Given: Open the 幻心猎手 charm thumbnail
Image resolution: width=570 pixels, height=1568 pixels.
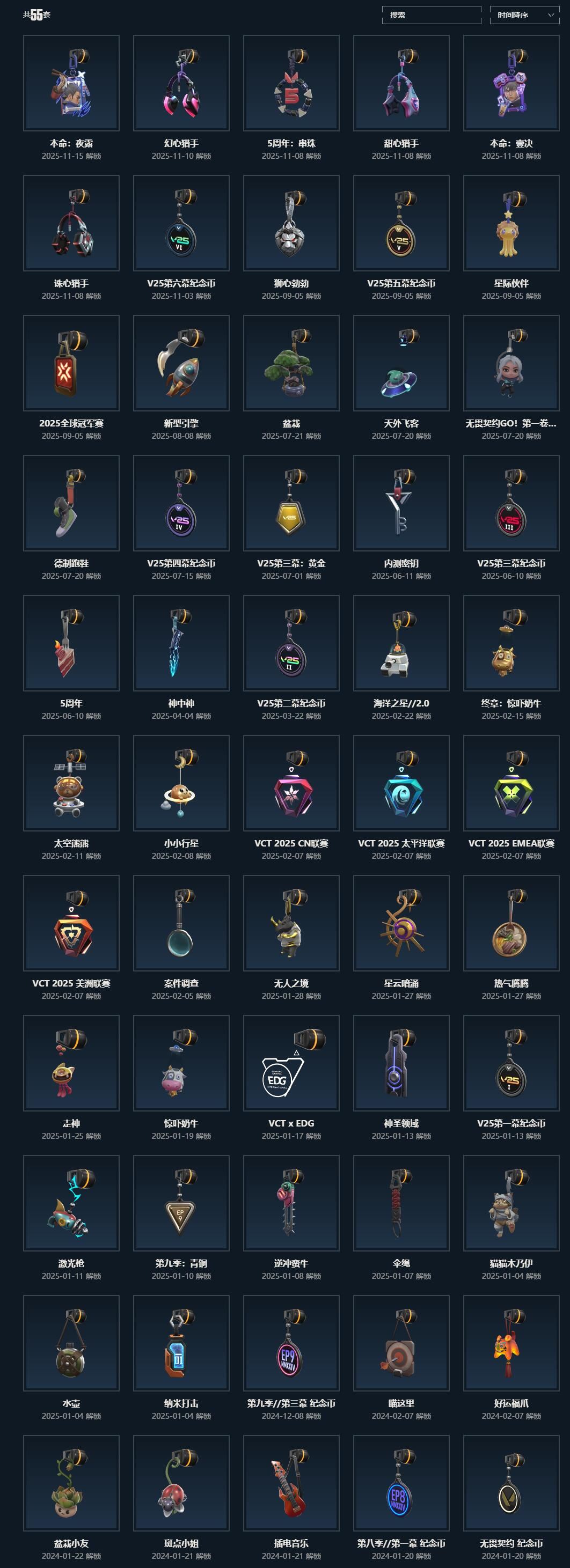Looking at the screenshot, I should [181, 83].
